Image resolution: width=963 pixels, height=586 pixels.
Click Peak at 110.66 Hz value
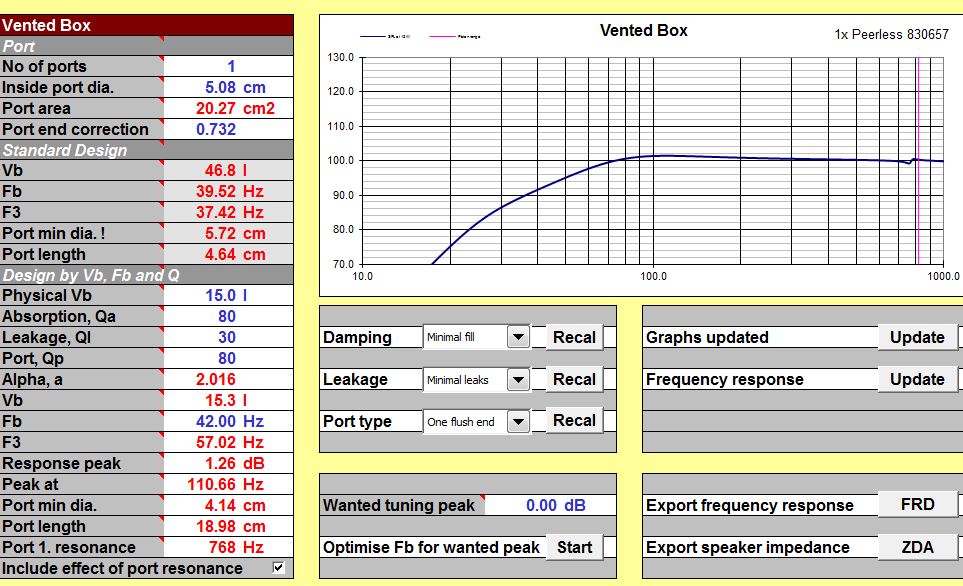pos(228,484)
